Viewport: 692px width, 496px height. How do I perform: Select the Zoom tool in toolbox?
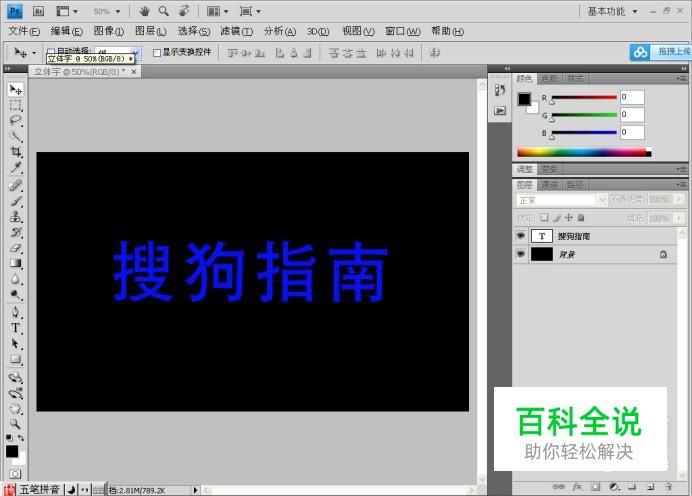[x=15, y=424]
